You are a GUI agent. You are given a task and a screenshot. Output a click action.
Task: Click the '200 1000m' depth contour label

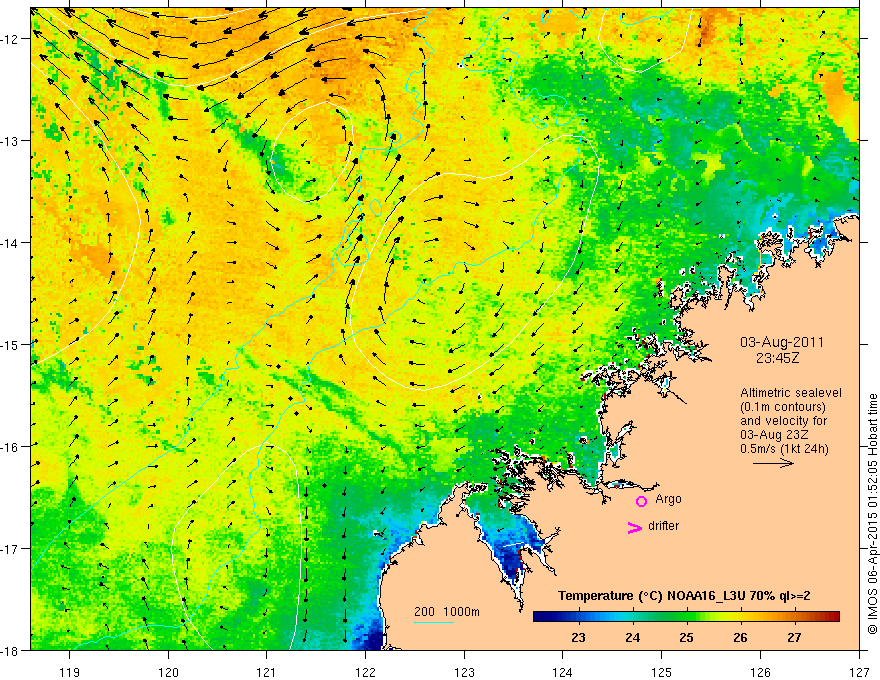tap(447, 612)
